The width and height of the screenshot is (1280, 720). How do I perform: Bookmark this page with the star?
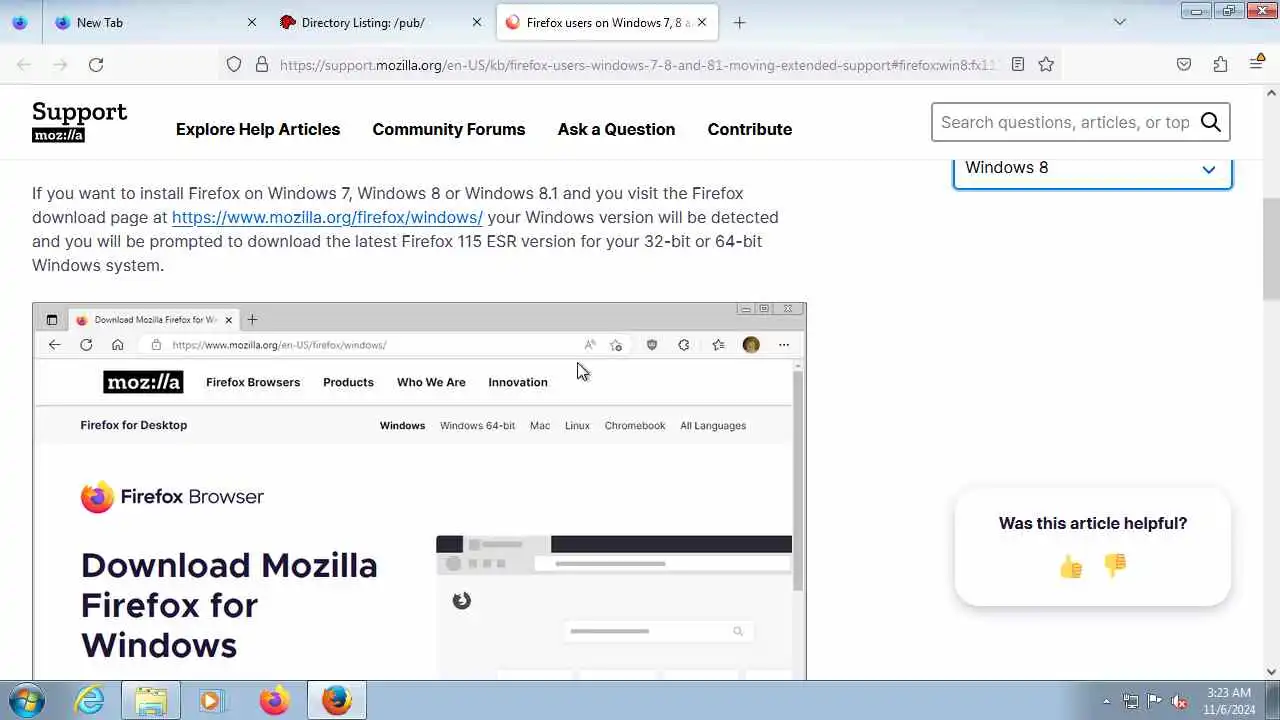(x=1046, y=64)
